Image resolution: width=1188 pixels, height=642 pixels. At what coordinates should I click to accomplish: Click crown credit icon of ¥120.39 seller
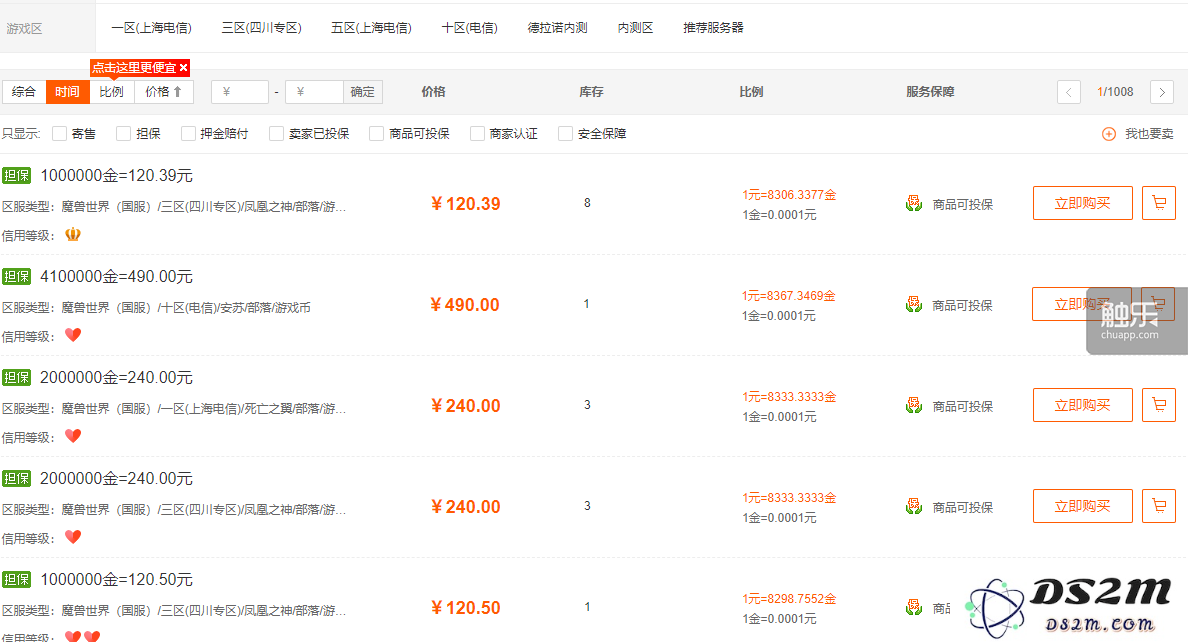click(73, 234)
